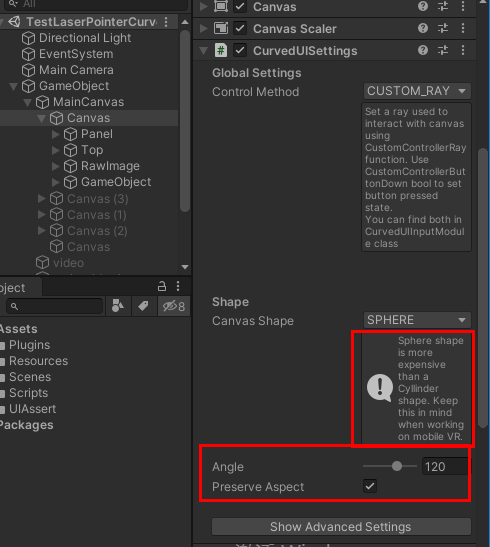Image resolution: width=490 pixels, height=547 pixels.
Task: Select the Scripts folder
Action: click(x=28, y=393)
